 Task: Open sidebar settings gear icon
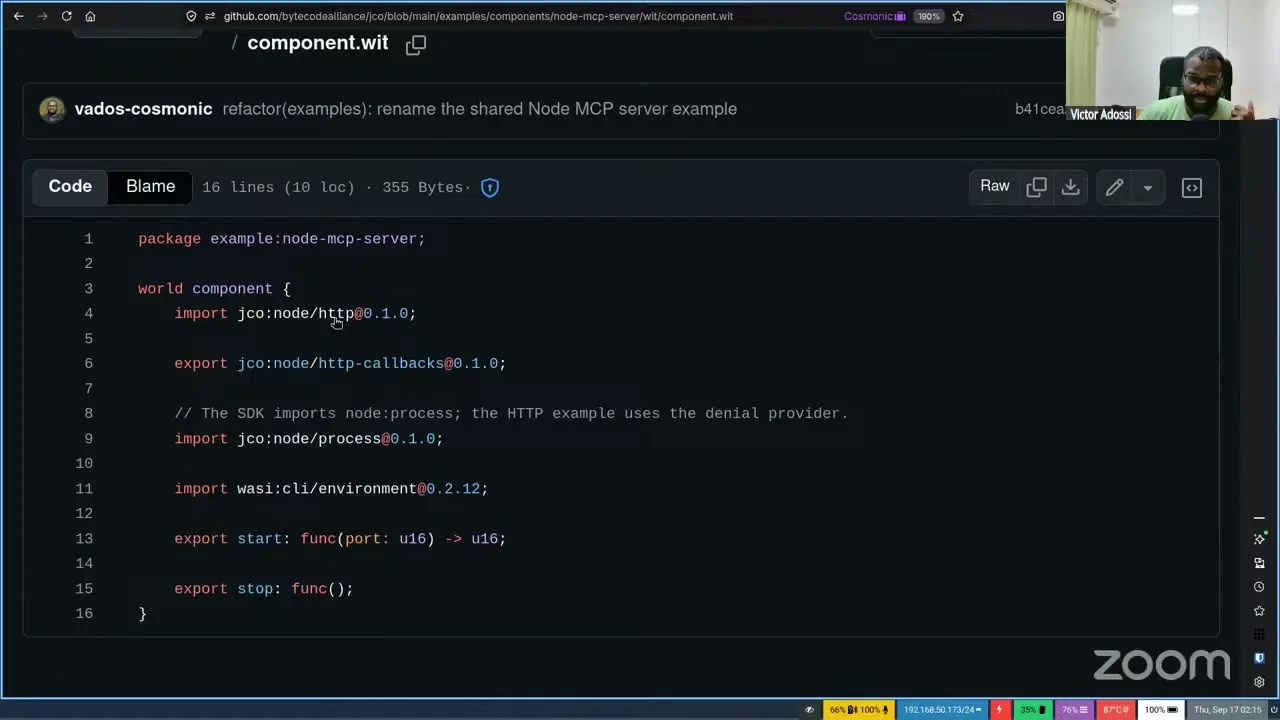[x=1259, y=682]
